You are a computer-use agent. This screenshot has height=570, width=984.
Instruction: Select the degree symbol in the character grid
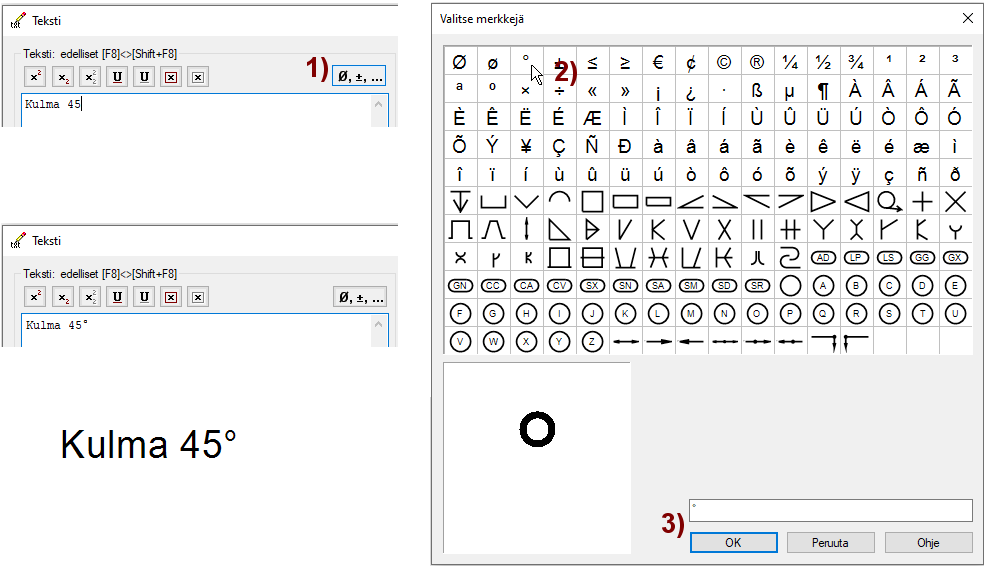(x=526, y=61)
